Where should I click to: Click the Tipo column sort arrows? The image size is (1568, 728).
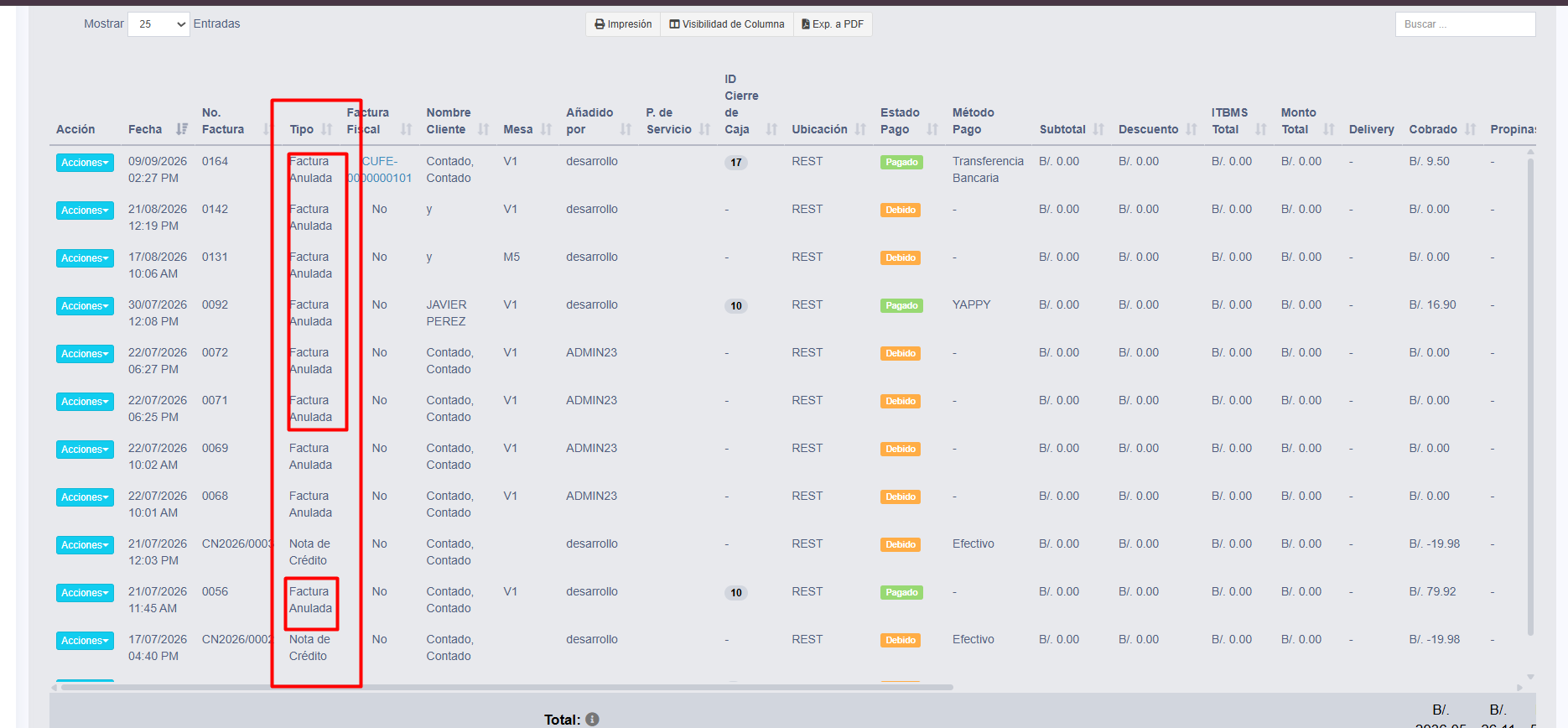(x=327, y=129)
